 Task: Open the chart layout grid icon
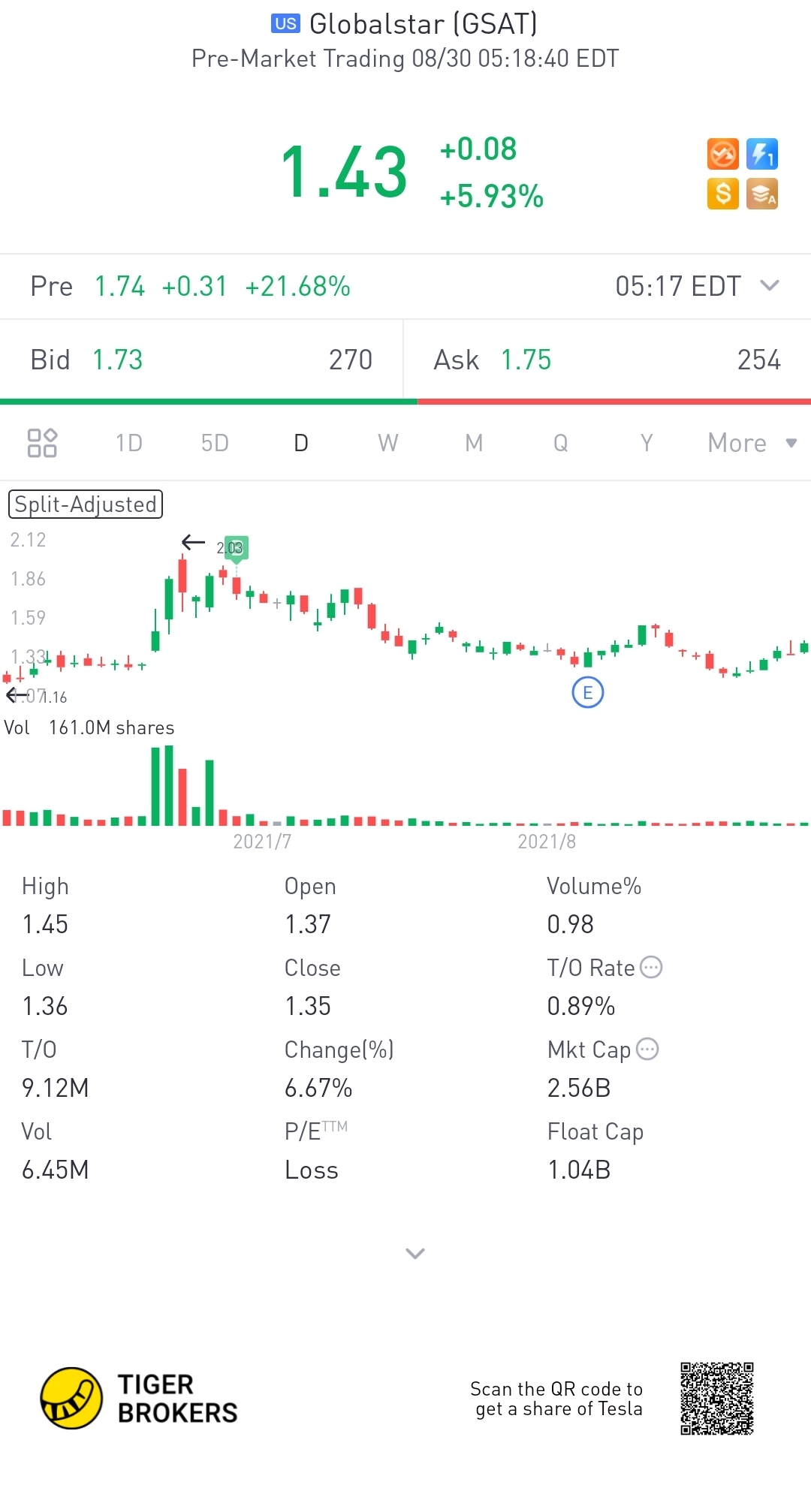point(42,443)
